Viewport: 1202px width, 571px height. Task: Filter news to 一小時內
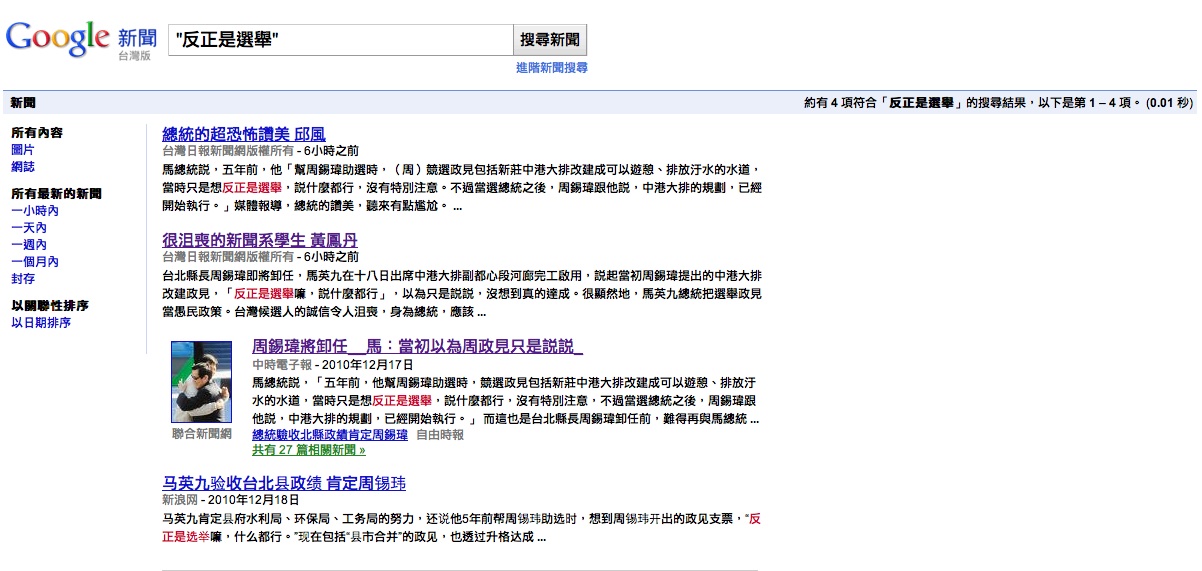(35, 211)
